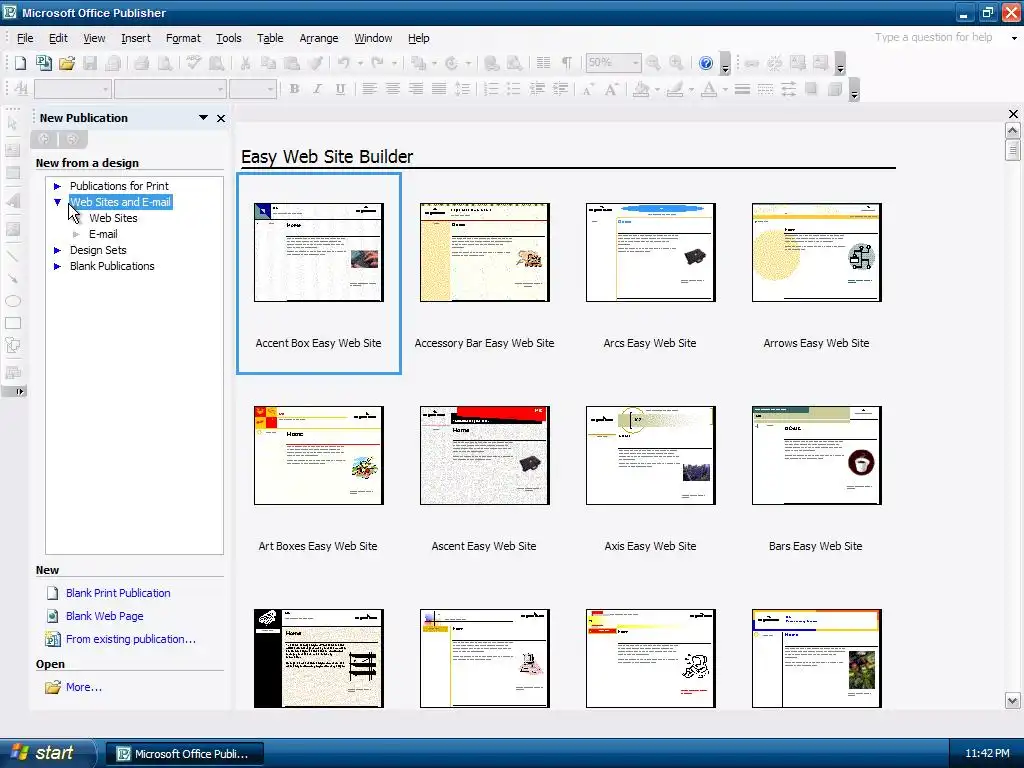Toggle Italic formatting button
Viewport: 1024px width, 768px height.
[x=317, y=89]
